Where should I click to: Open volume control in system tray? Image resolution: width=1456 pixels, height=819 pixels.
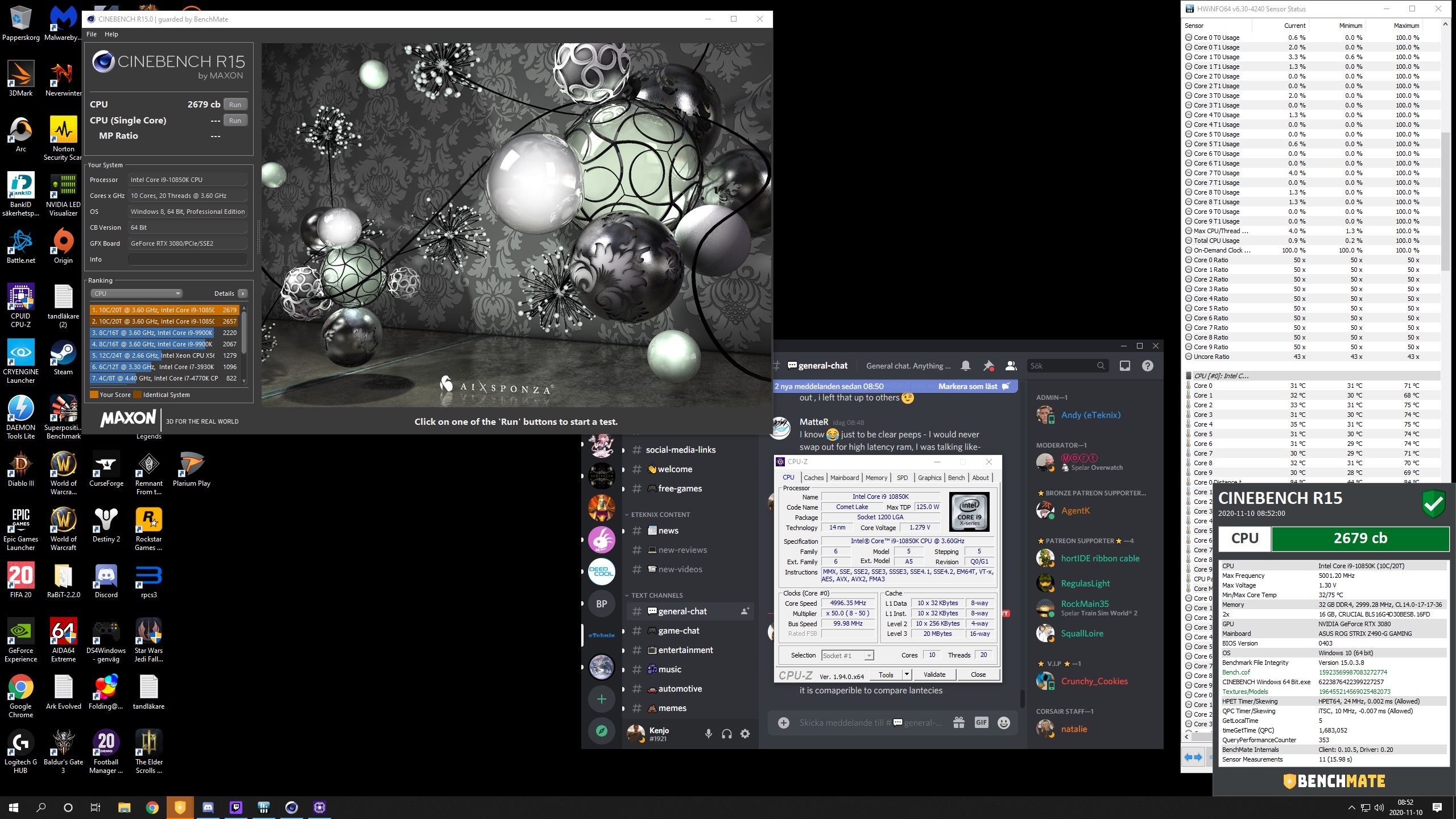pos(1379,808)
